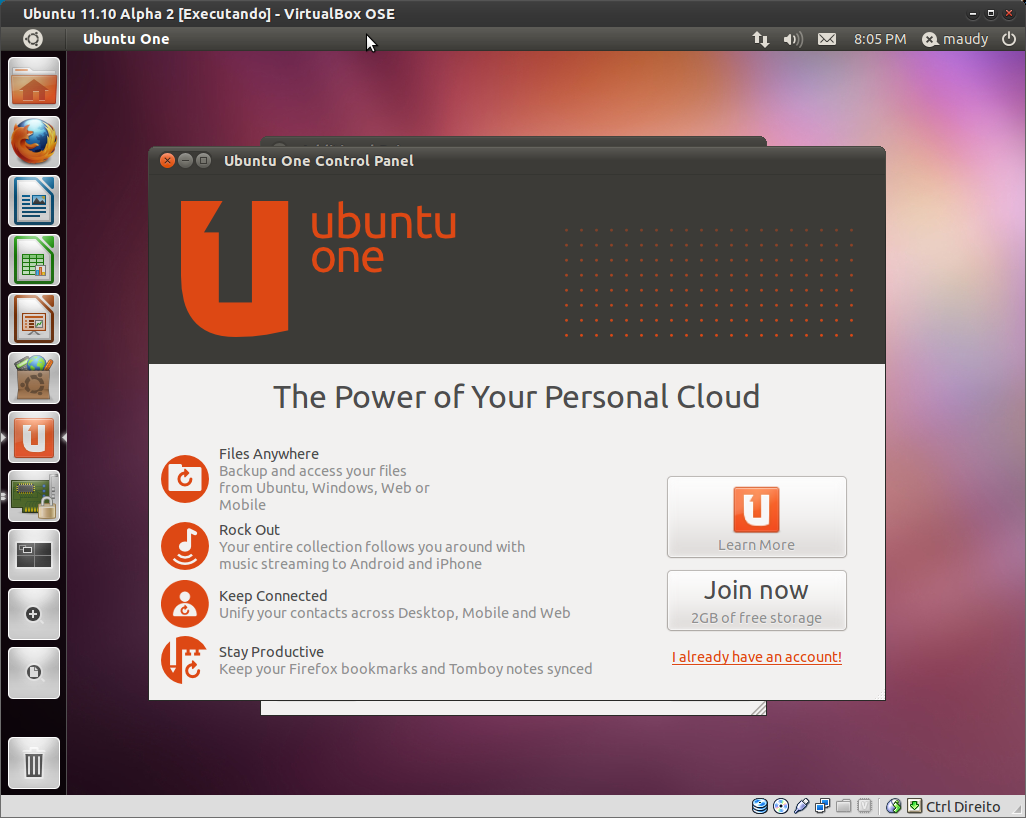Click the Keep Connected contacts icon

185,603
